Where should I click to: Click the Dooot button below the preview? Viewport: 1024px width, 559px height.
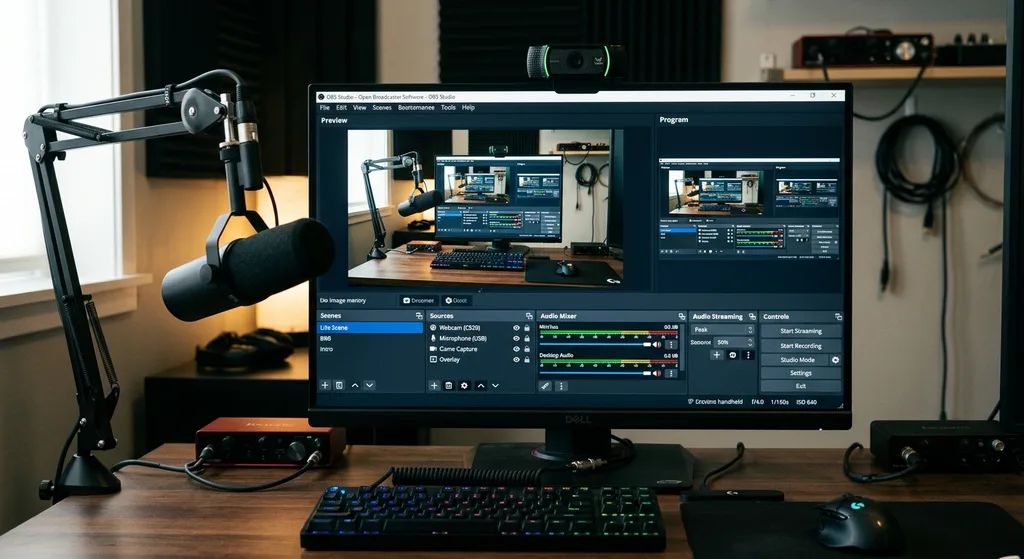(x=456, y=300)
